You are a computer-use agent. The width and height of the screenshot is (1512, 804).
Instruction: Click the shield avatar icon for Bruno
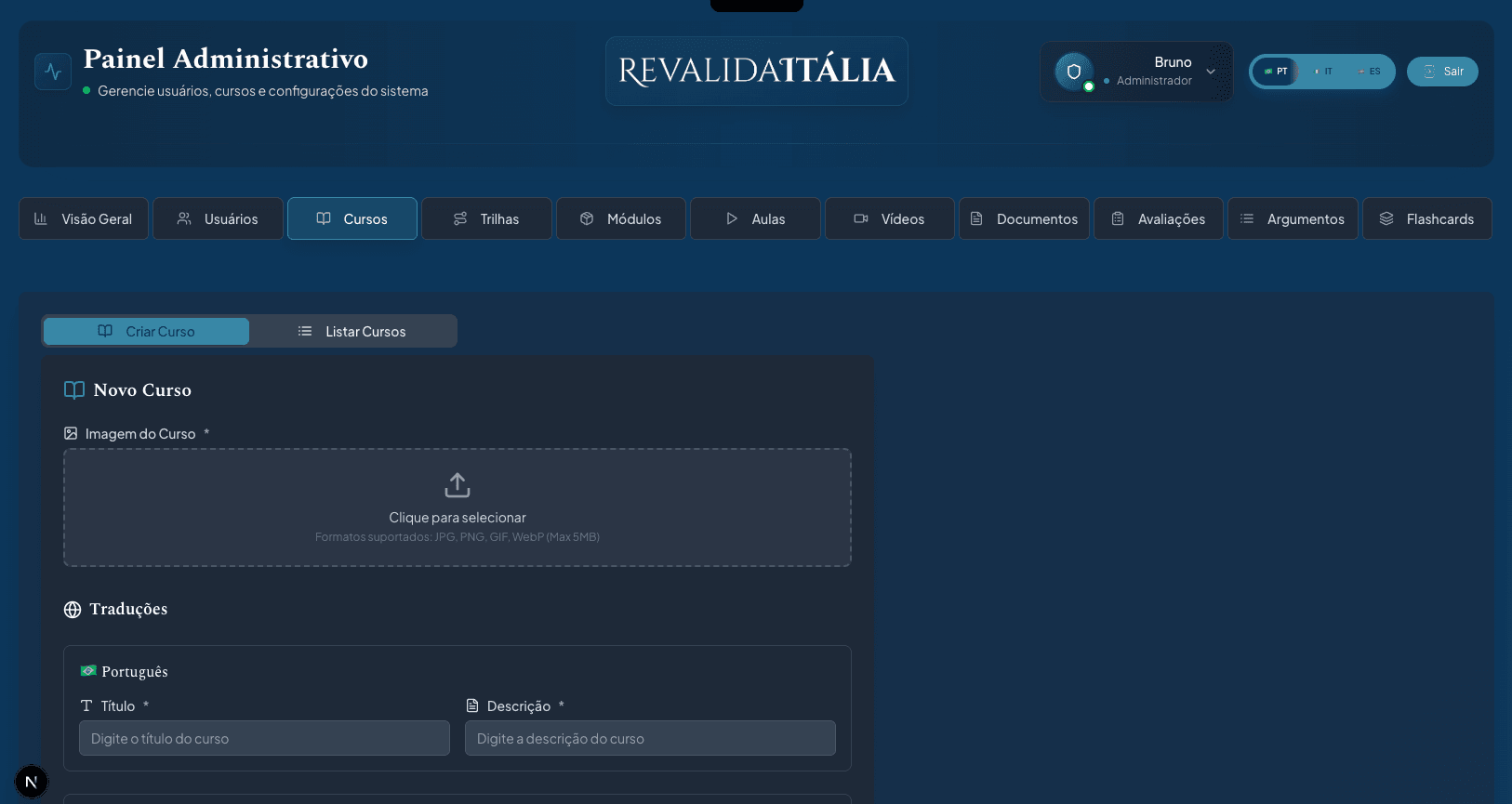tap(1074, 72)
